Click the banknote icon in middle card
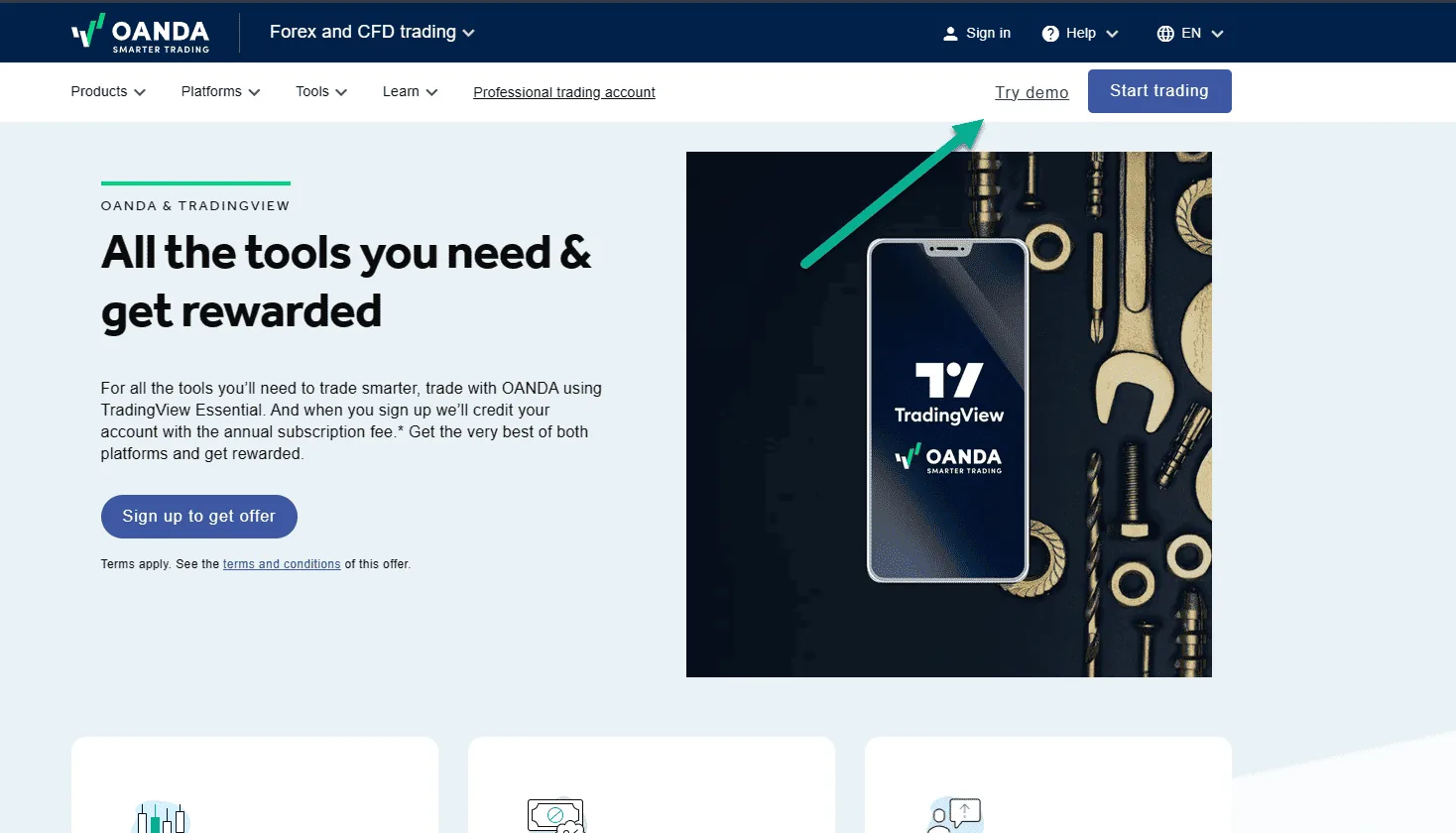 point(555,816)
